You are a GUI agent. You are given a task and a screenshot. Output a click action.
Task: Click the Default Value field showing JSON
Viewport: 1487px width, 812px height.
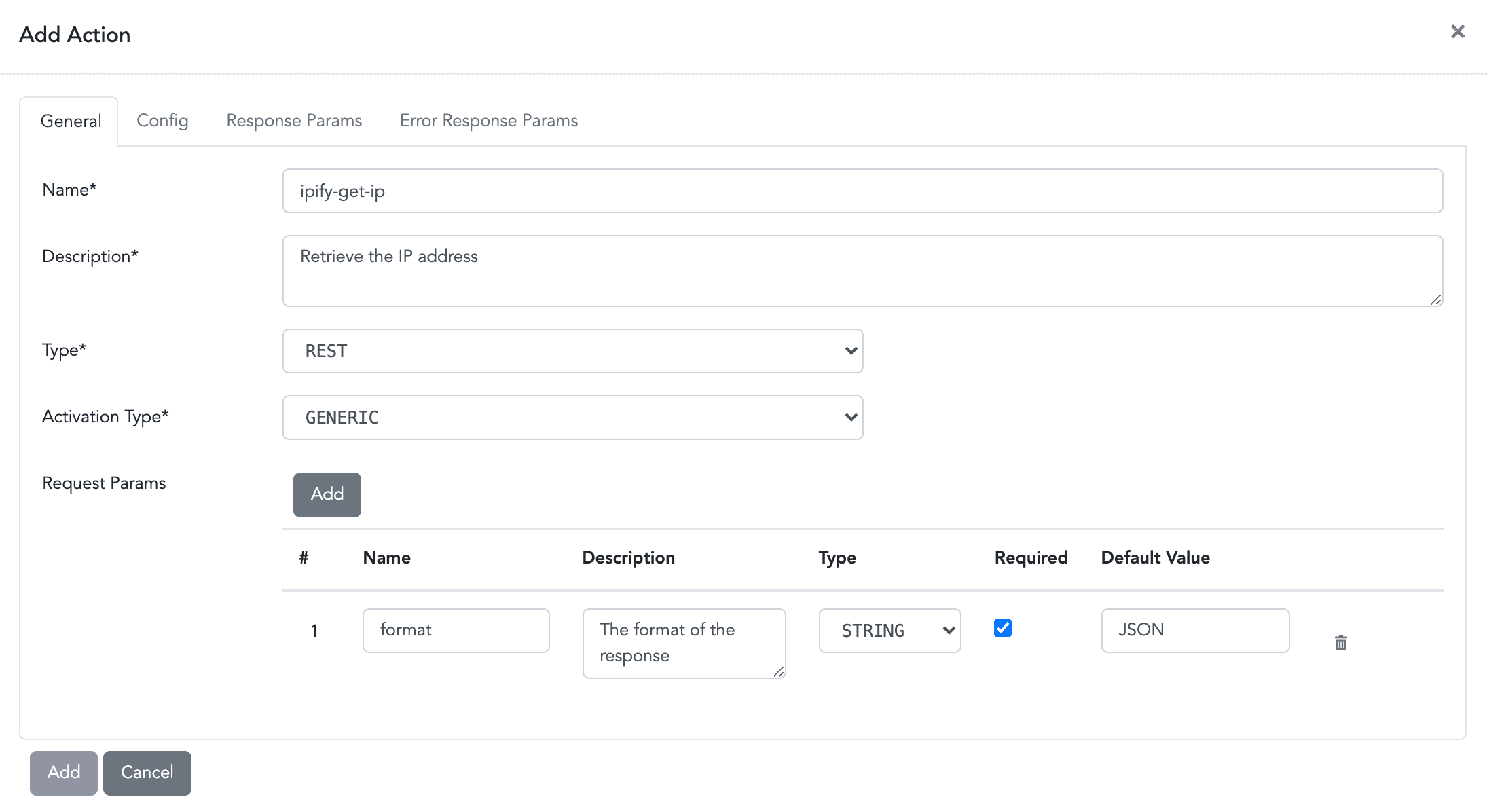pos(1195,631)
